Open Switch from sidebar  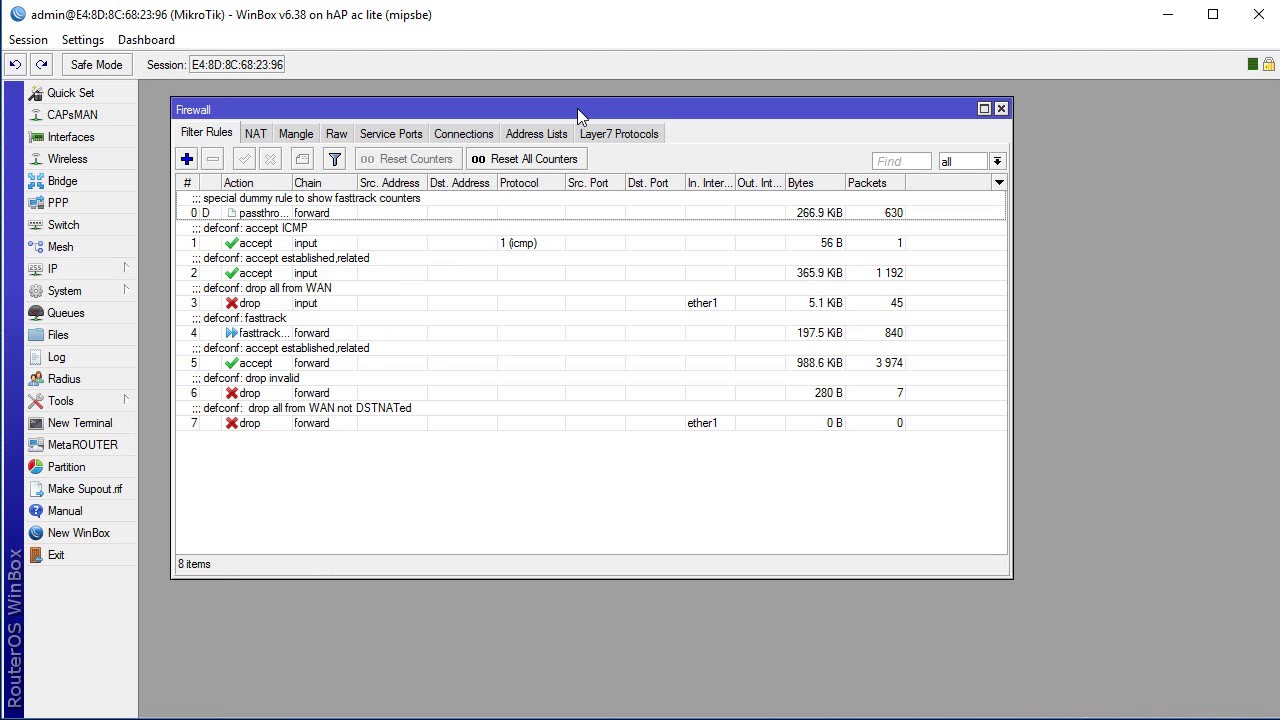(x=81, y=225)
